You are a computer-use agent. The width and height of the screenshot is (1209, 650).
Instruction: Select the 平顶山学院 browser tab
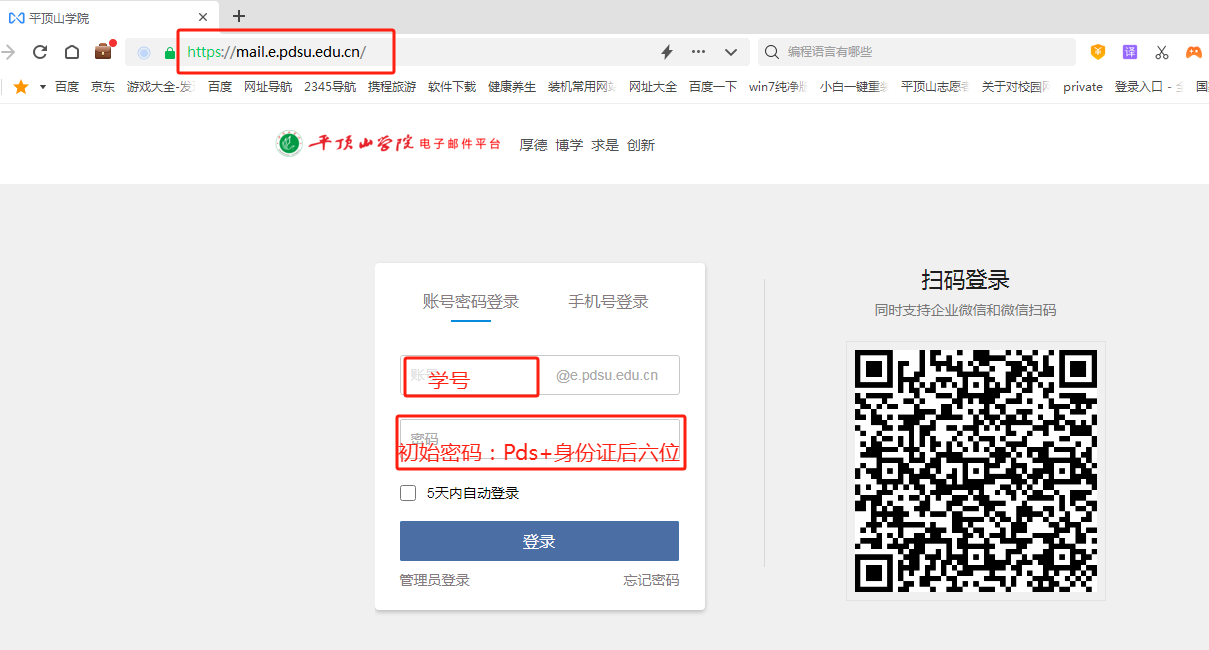tap(108, 17)
